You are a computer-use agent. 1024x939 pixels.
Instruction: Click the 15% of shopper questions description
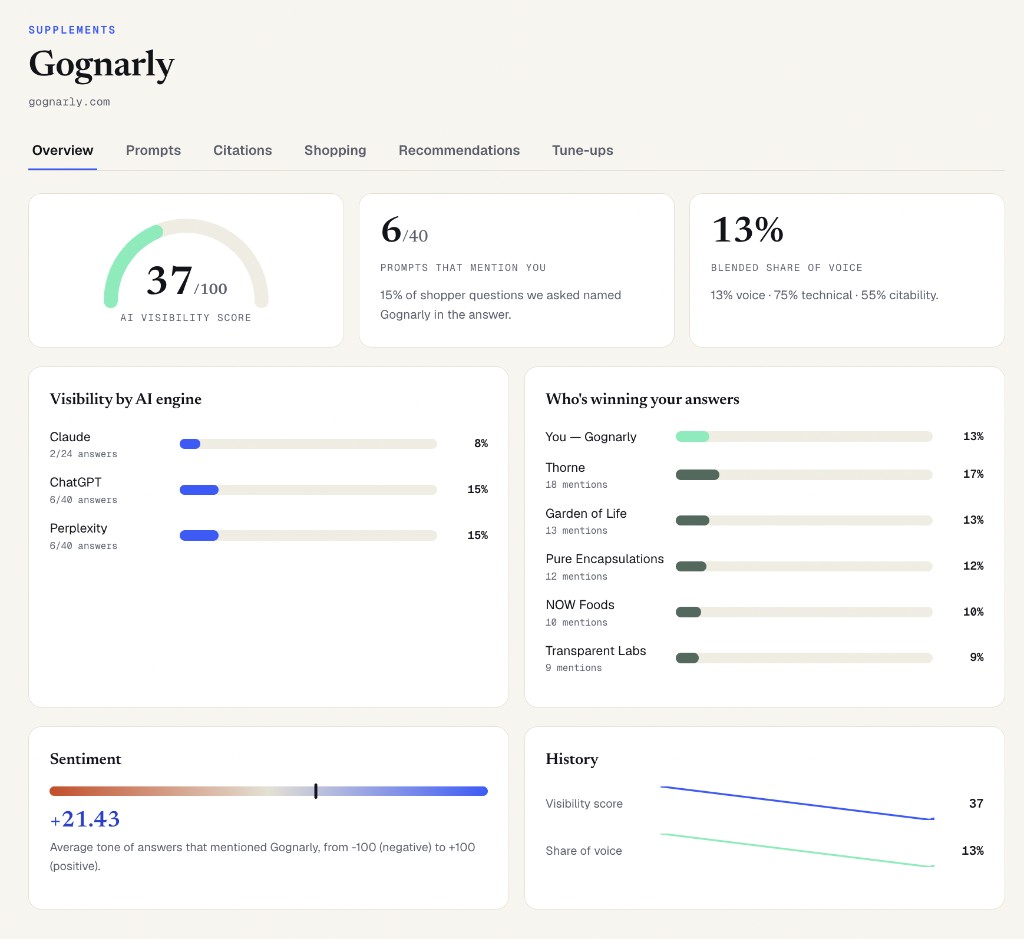pos(500,304)
